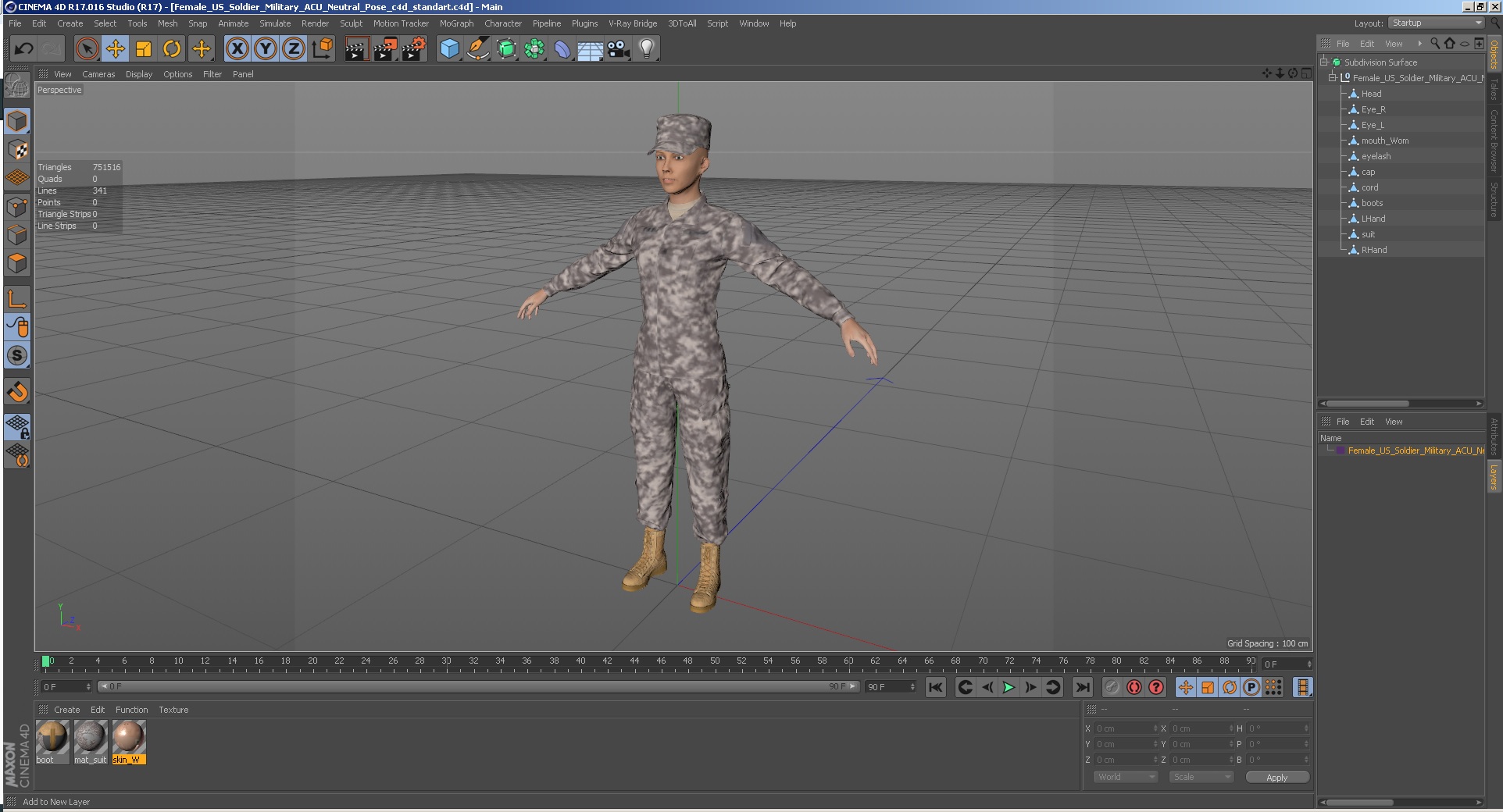1503x812 pixels.
Task: Select the RHand object
Action: tap(1374, 250)
